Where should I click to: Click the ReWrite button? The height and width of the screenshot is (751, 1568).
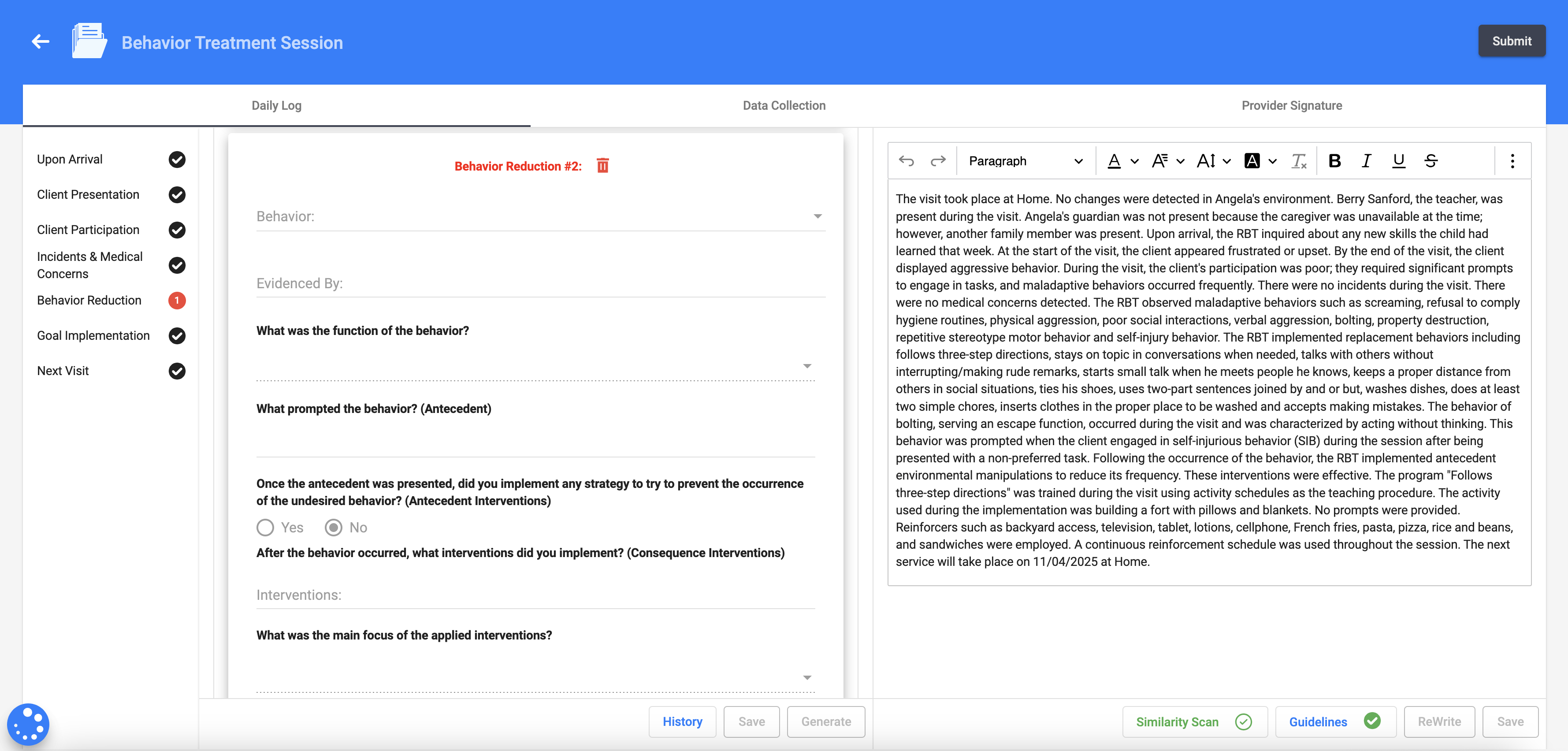click(x=1439, y=722)
